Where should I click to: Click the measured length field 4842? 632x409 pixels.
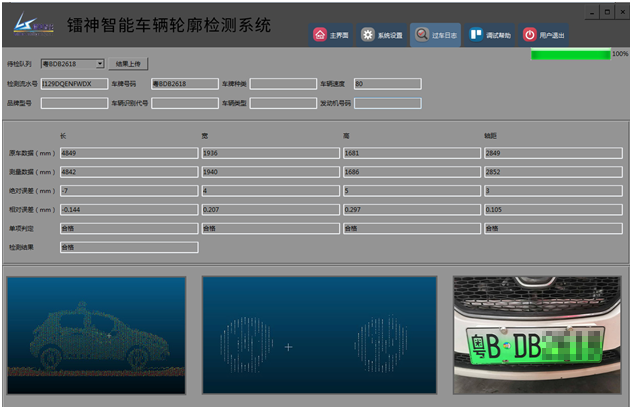tap(128, 172)
